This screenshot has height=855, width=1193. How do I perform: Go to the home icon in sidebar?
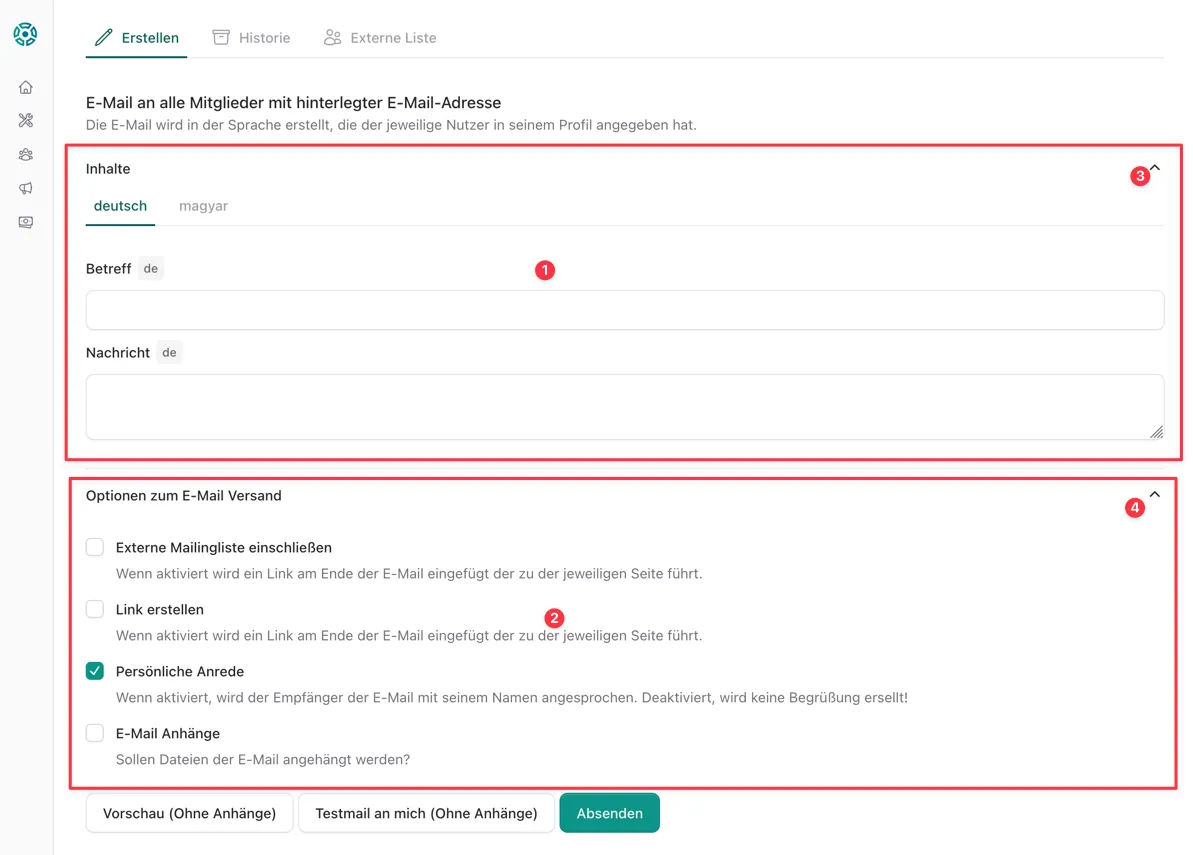click(26, 88)
